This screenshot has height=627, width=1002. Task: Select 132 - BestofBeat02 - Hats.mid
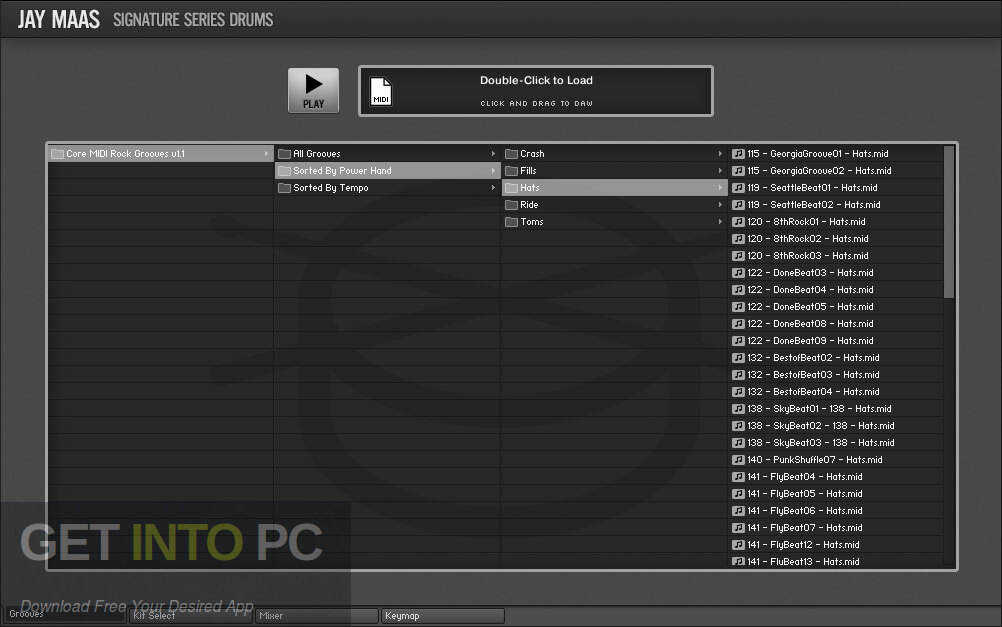[836, 358]
